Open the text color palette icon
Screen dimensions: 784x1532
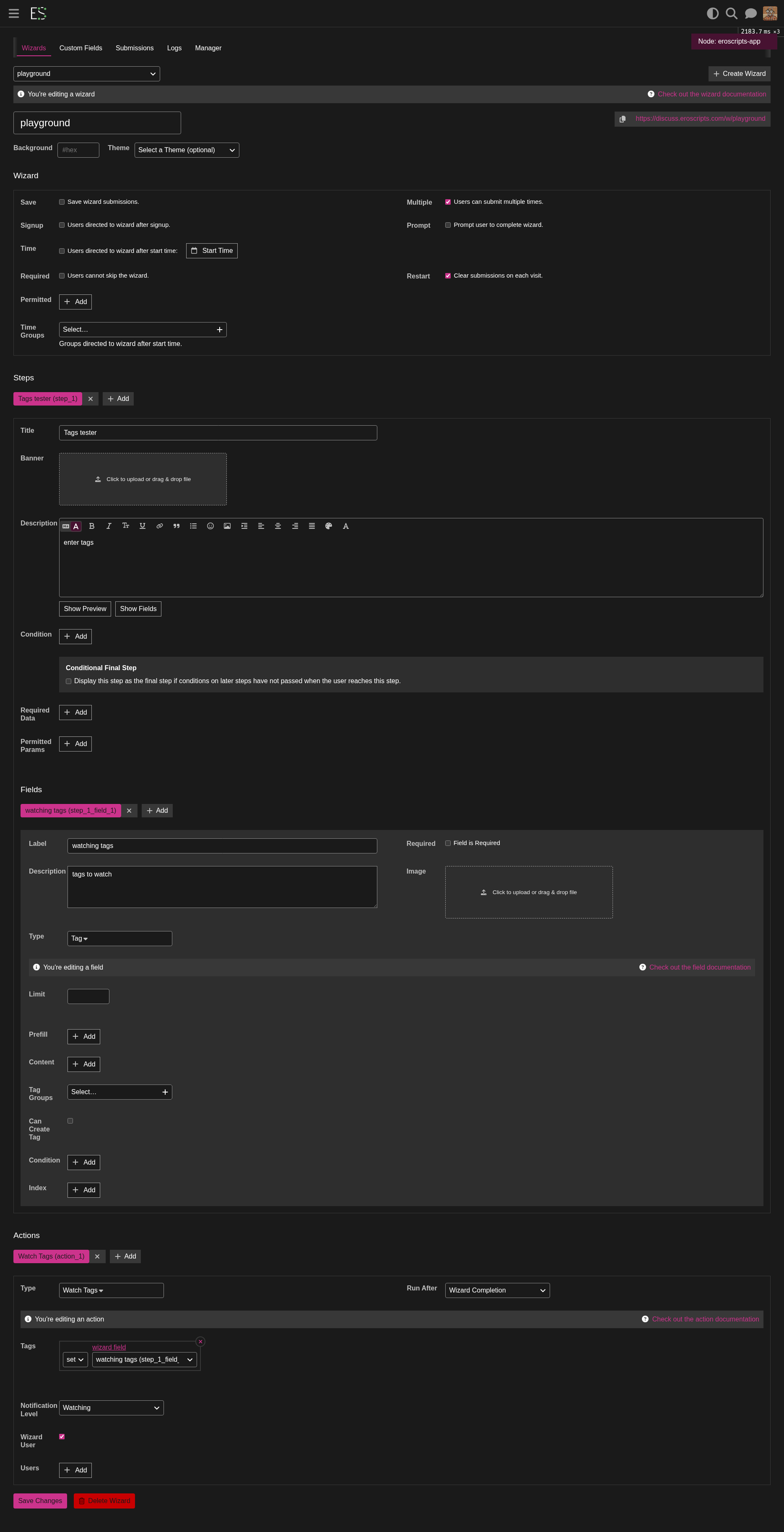(329, 526)
